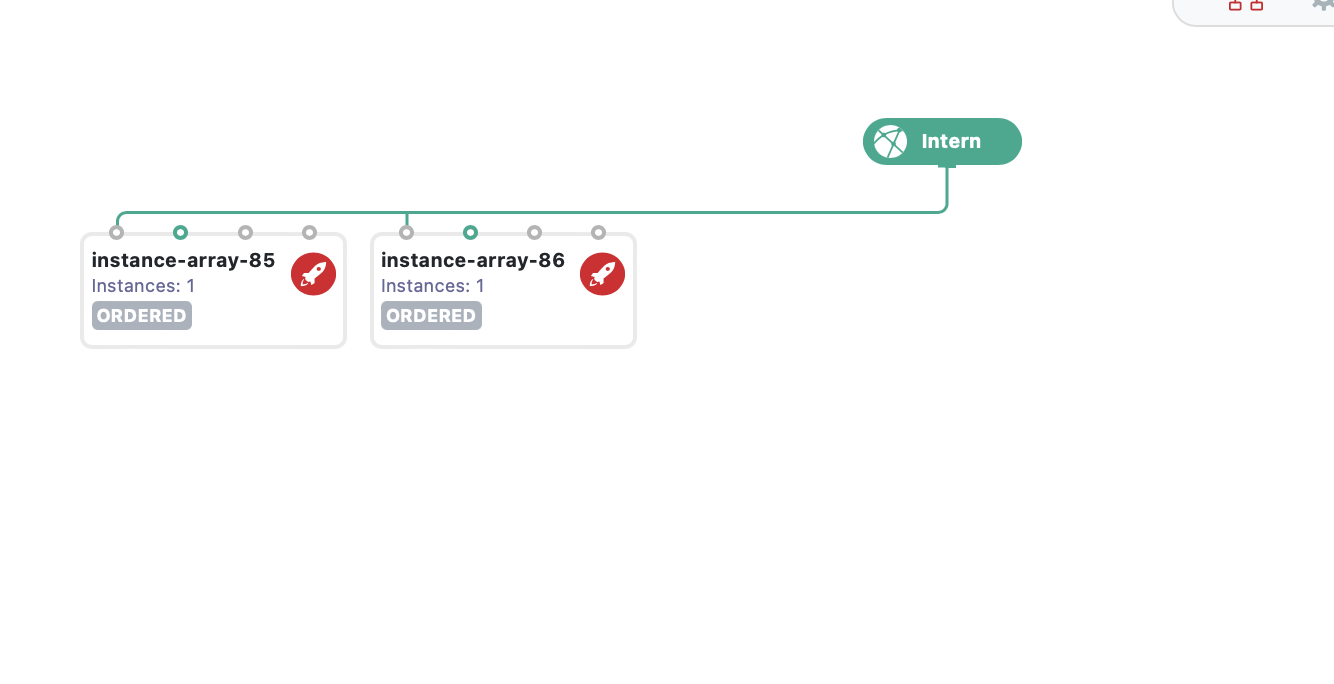Screen dimensions: 1334x684
Task: Click the third port on instance-array-86
Action: coord(534,233)
